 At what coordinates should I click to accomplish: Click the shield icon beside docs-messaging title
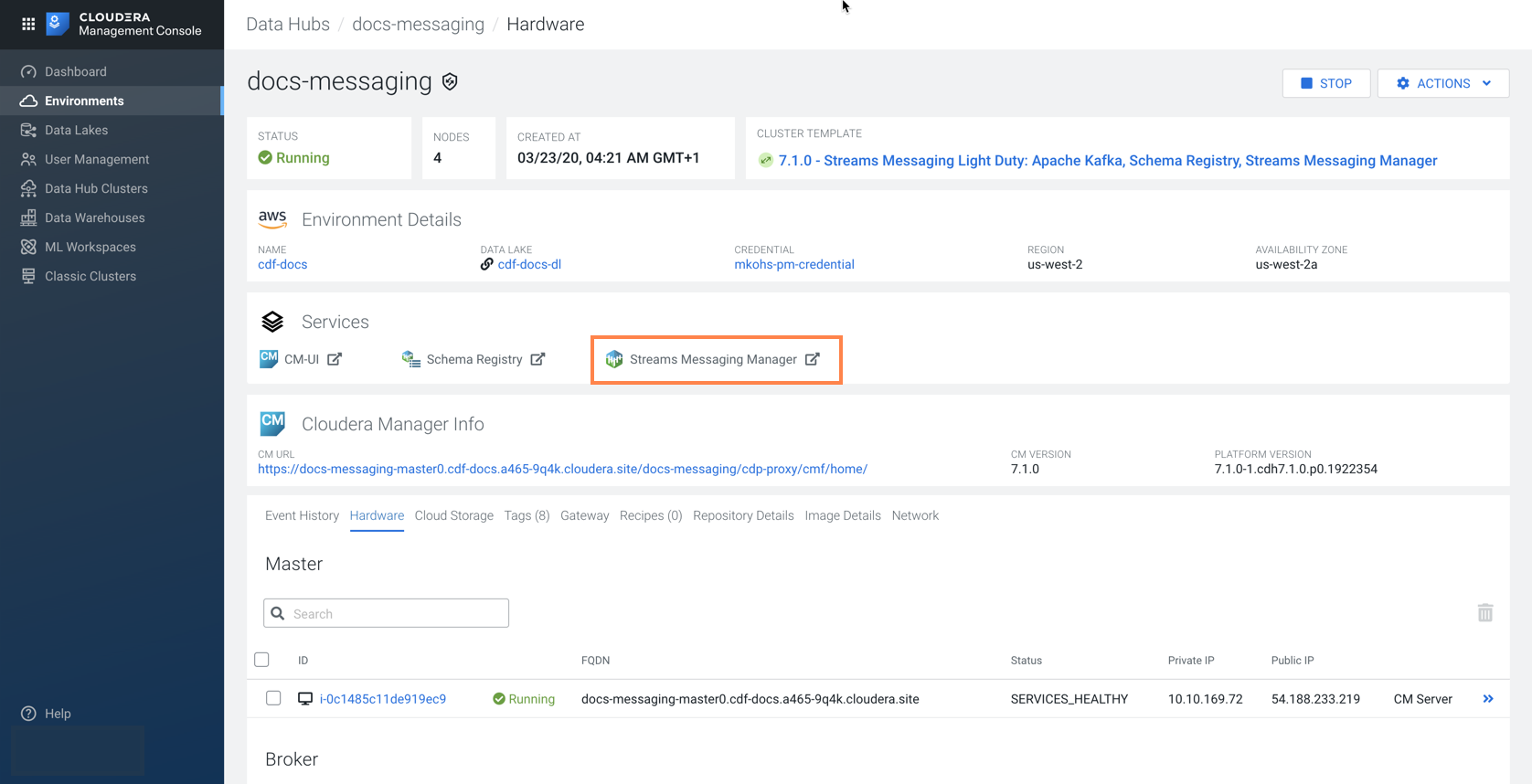pos(450,82)
